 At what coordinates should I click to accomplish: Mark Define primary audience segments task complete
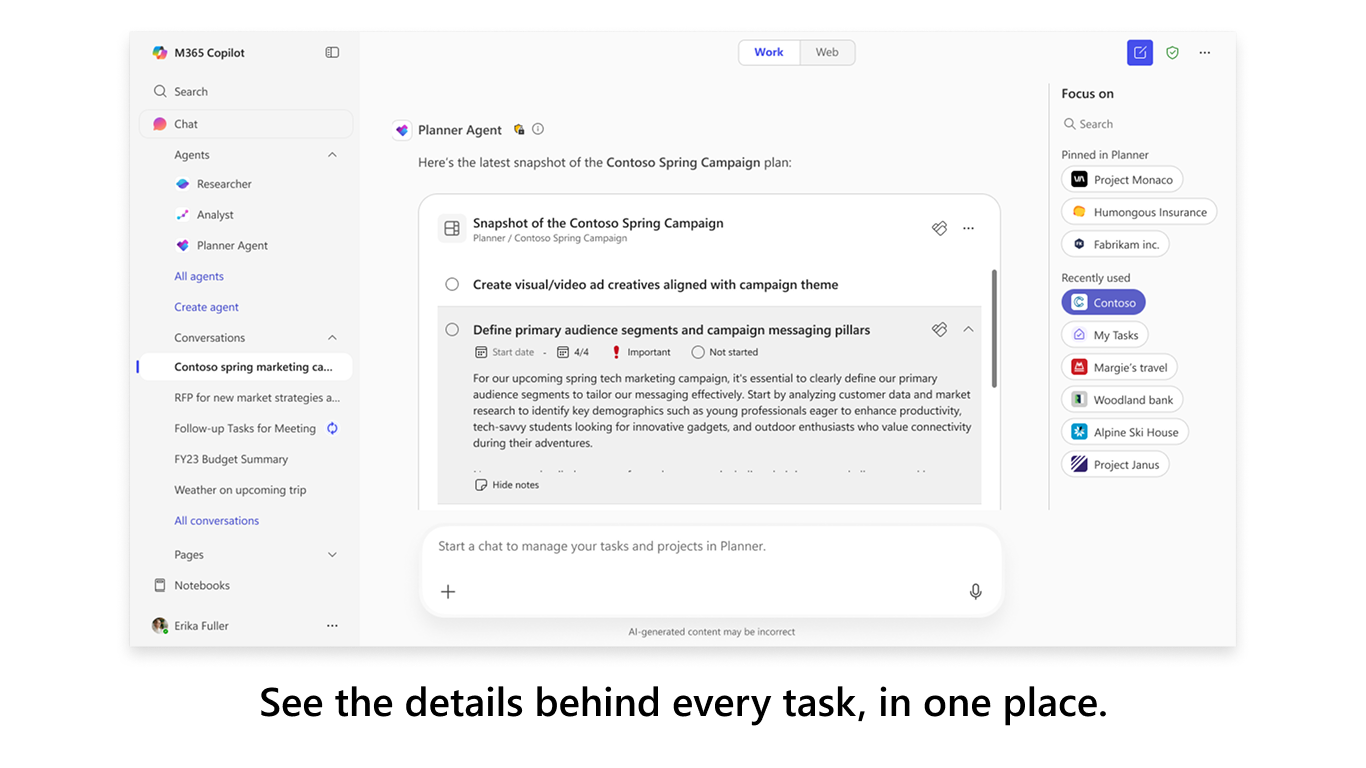coord(452,330)
